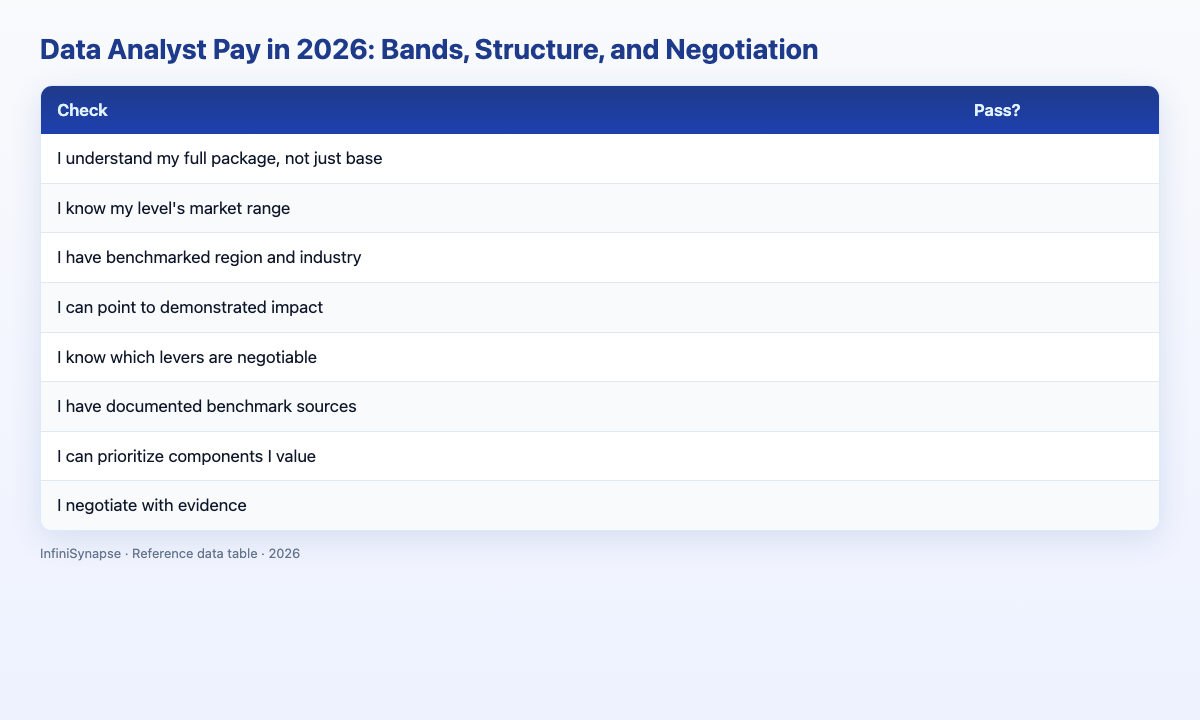Screen dimensions: 1200x720
Task: Click the InfiniSynapse footer text
Action: click(x=170, y=553)
